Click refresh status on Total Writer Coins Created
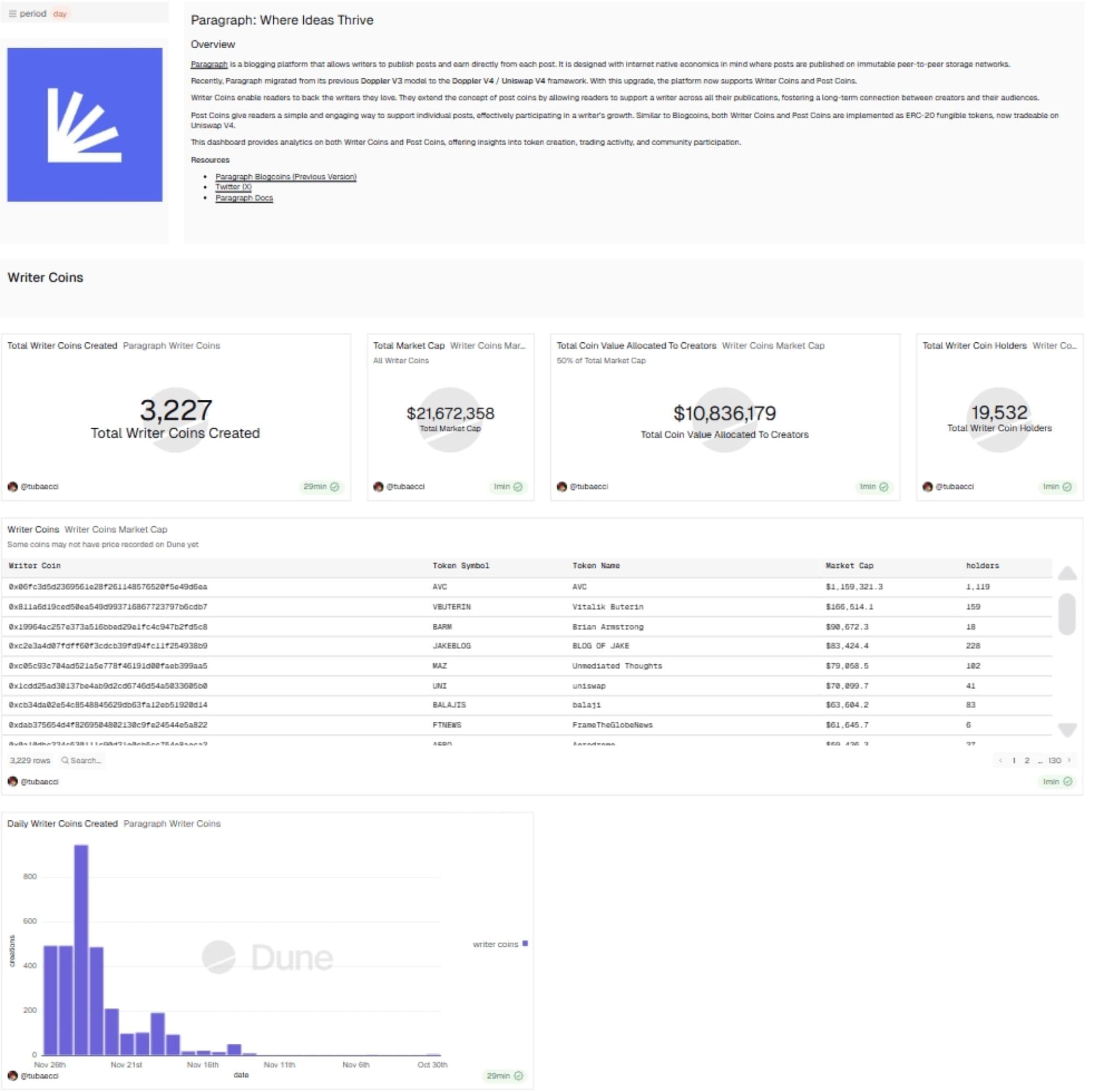The width and height of the screenshot is (1095, 1092). tap(321, 486)
